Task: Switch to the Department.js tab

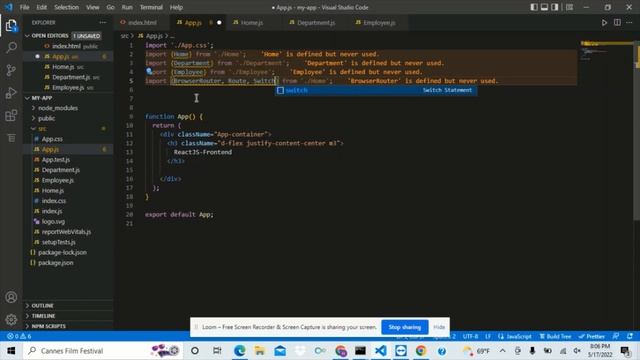Action: [316, 23]
